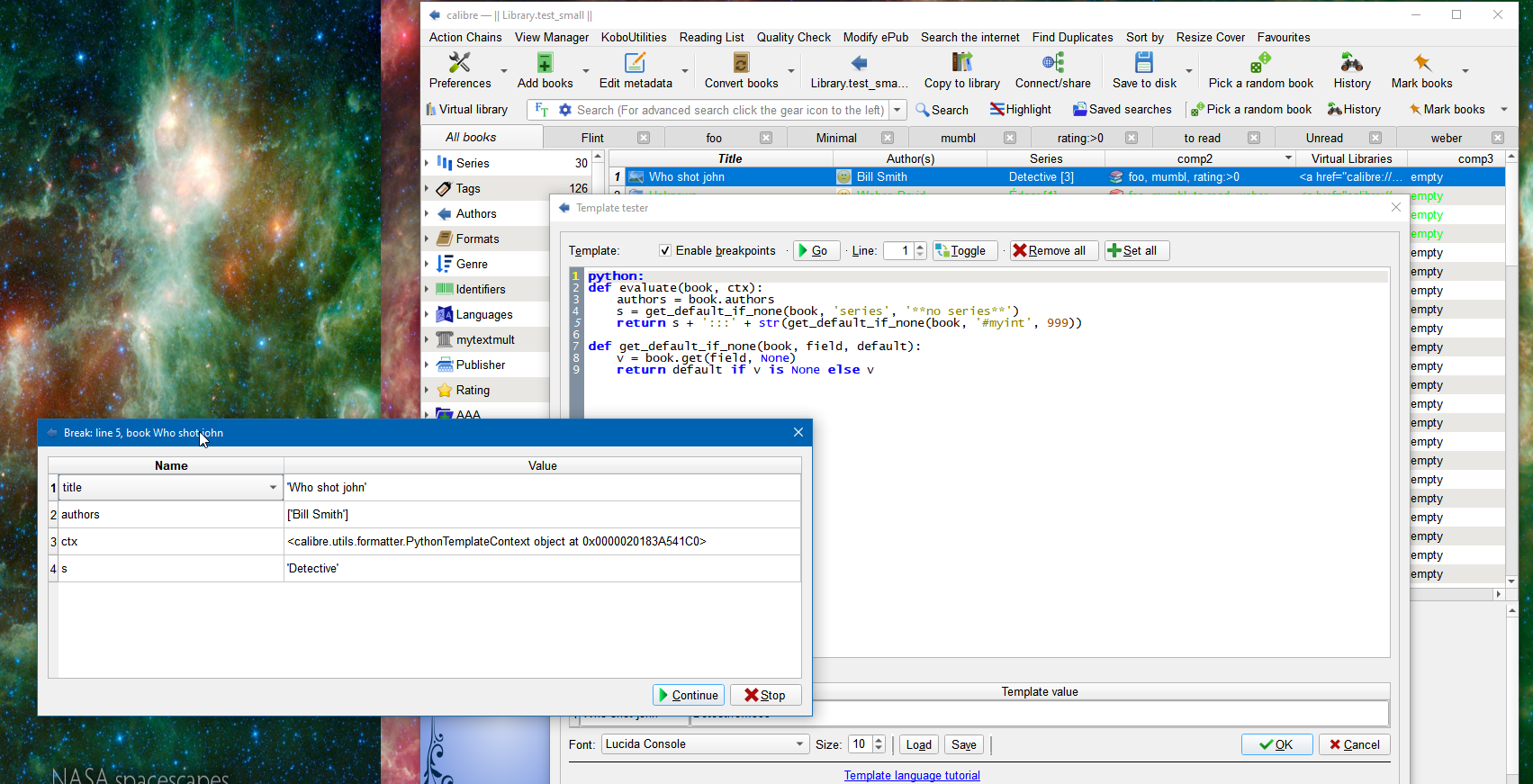Toggle search Highlight mode

coord(1021,110)
